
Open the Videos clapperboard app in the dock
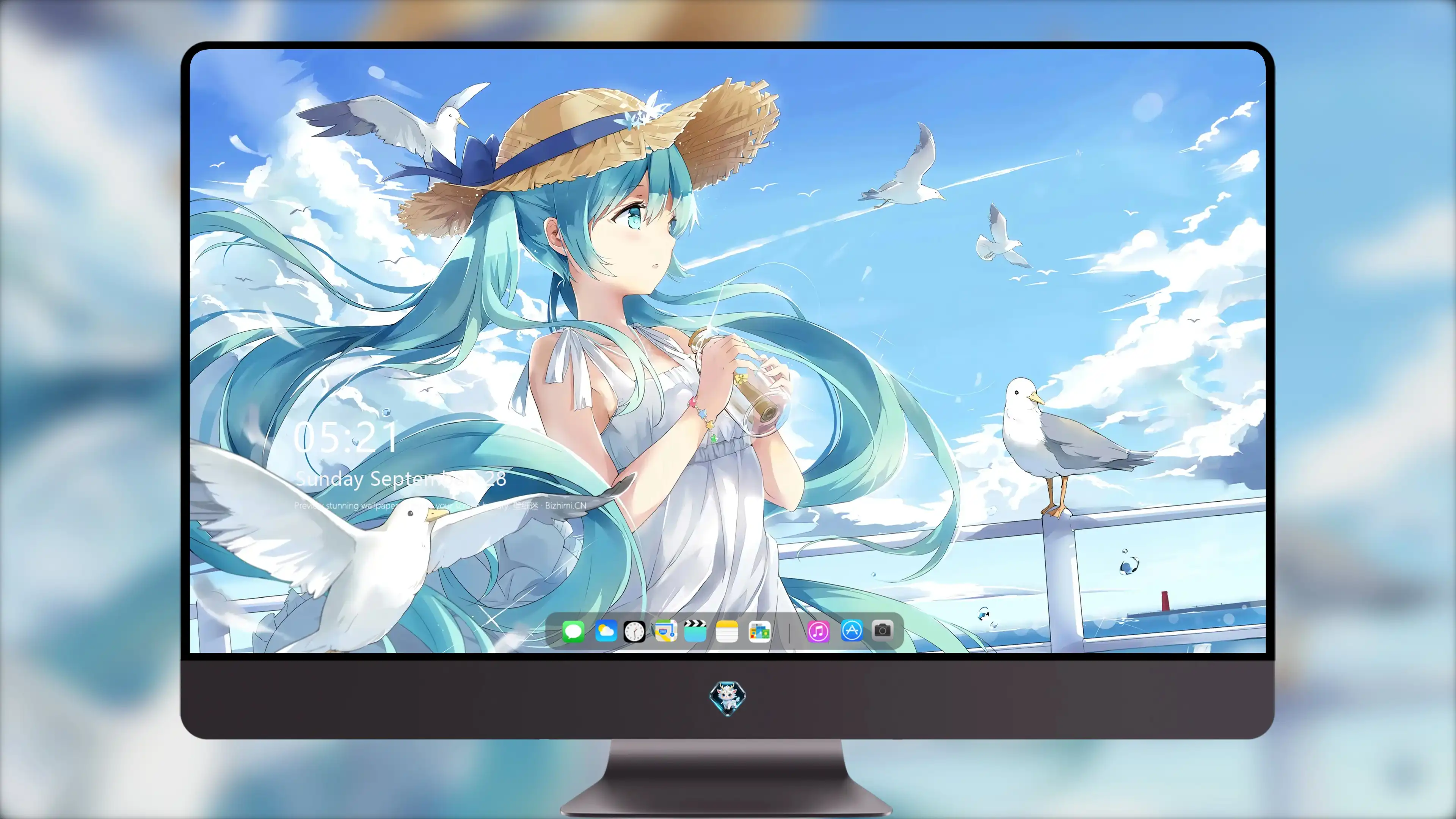coord(695,631)
